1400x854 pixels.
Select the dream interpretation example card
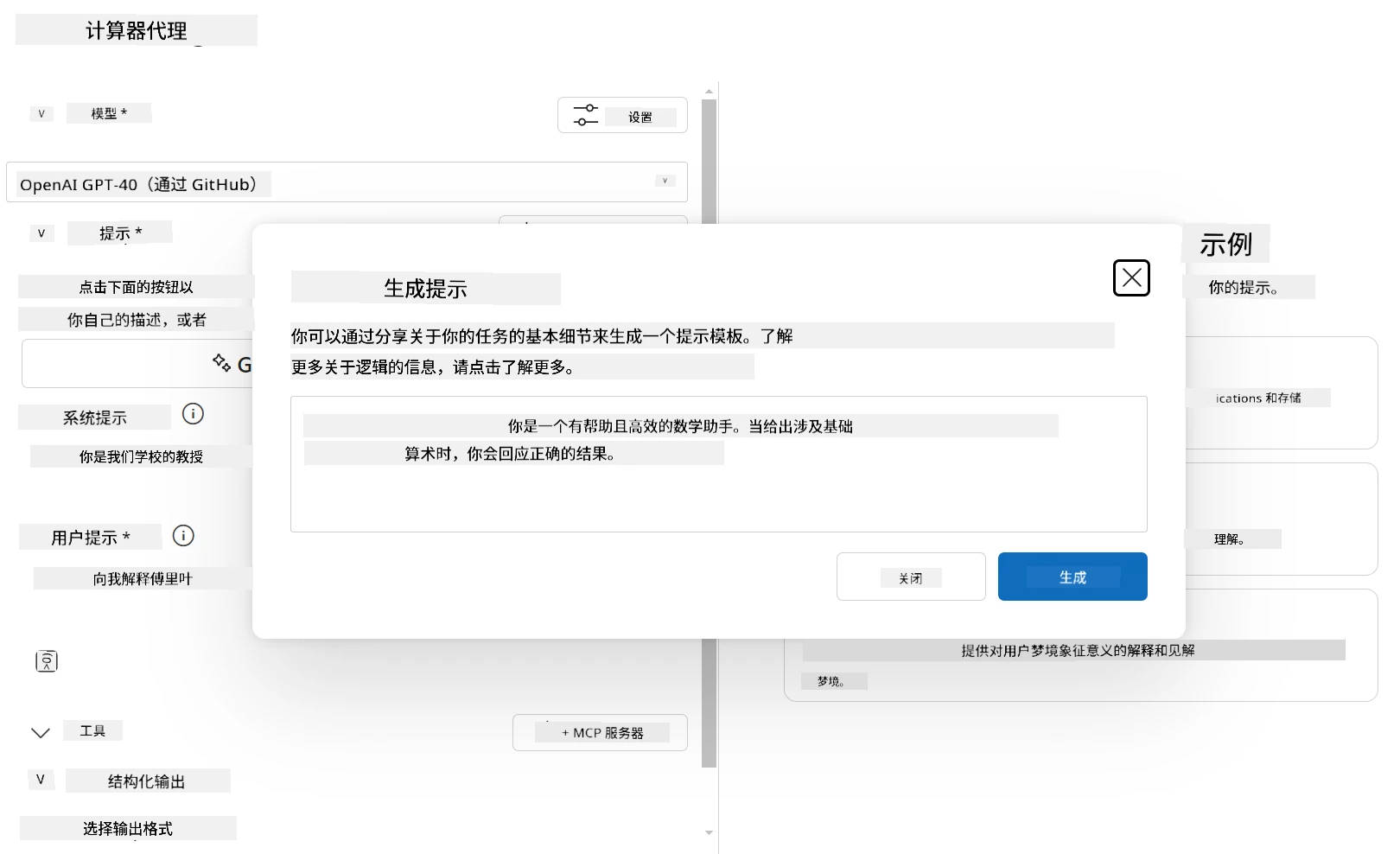(x=1080, y=645)
